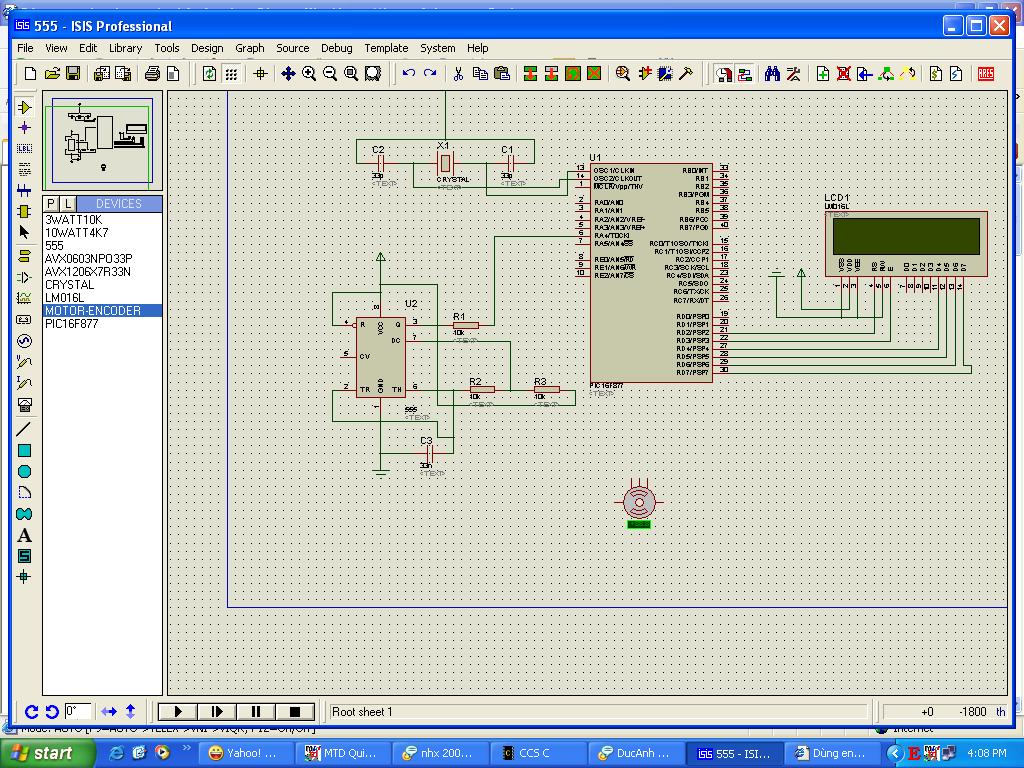Open the Debug menu
The height and width of the screenshot is (768, 1024).
tap(336, 48)
